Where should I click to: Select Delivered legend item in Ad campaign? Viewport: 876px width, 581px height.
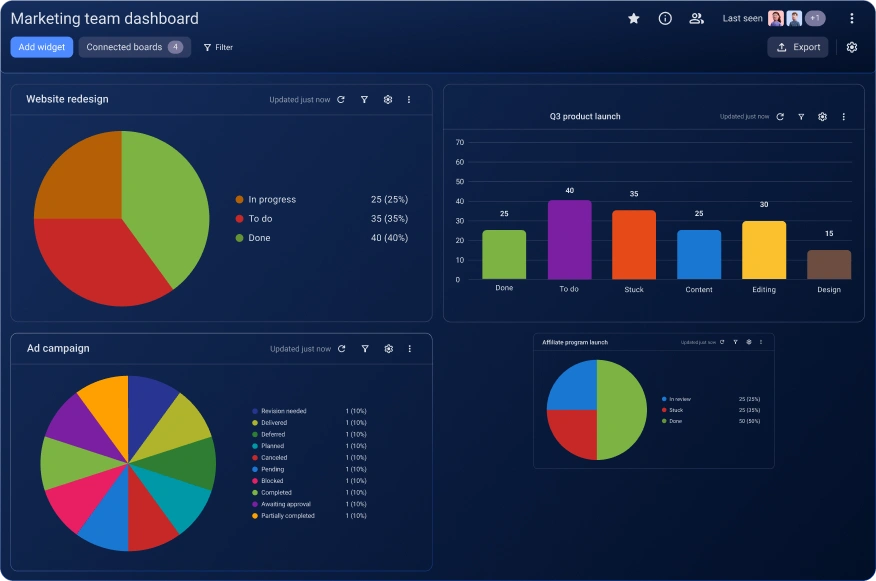309,423
